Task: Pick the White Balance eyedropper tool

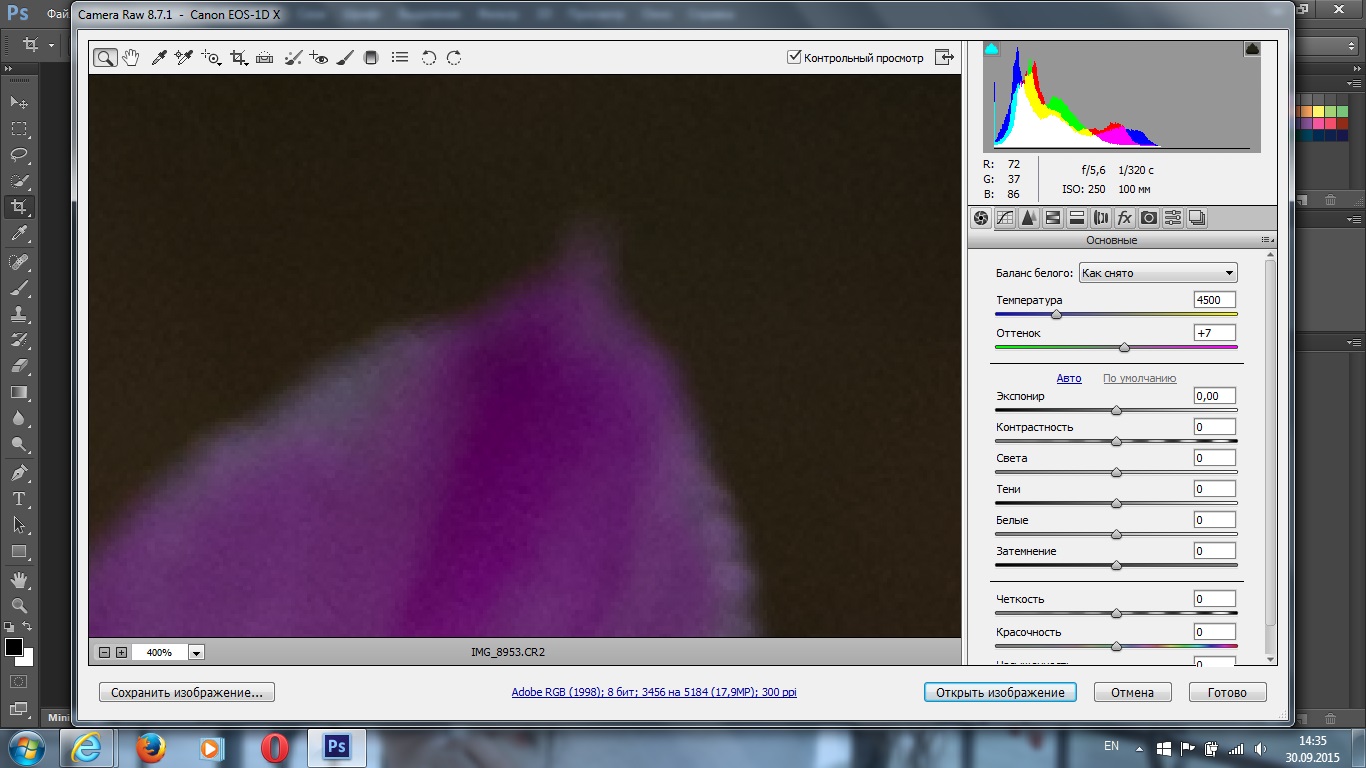Action: (x=158, y=58)
